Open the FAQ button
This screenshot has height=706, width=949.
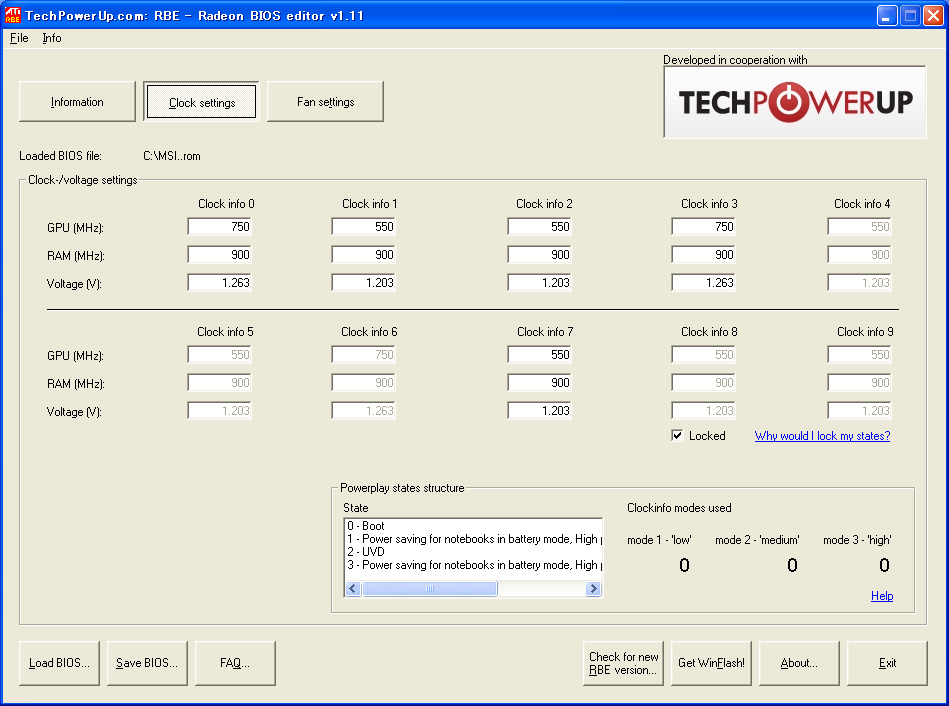tap(235, 663)
